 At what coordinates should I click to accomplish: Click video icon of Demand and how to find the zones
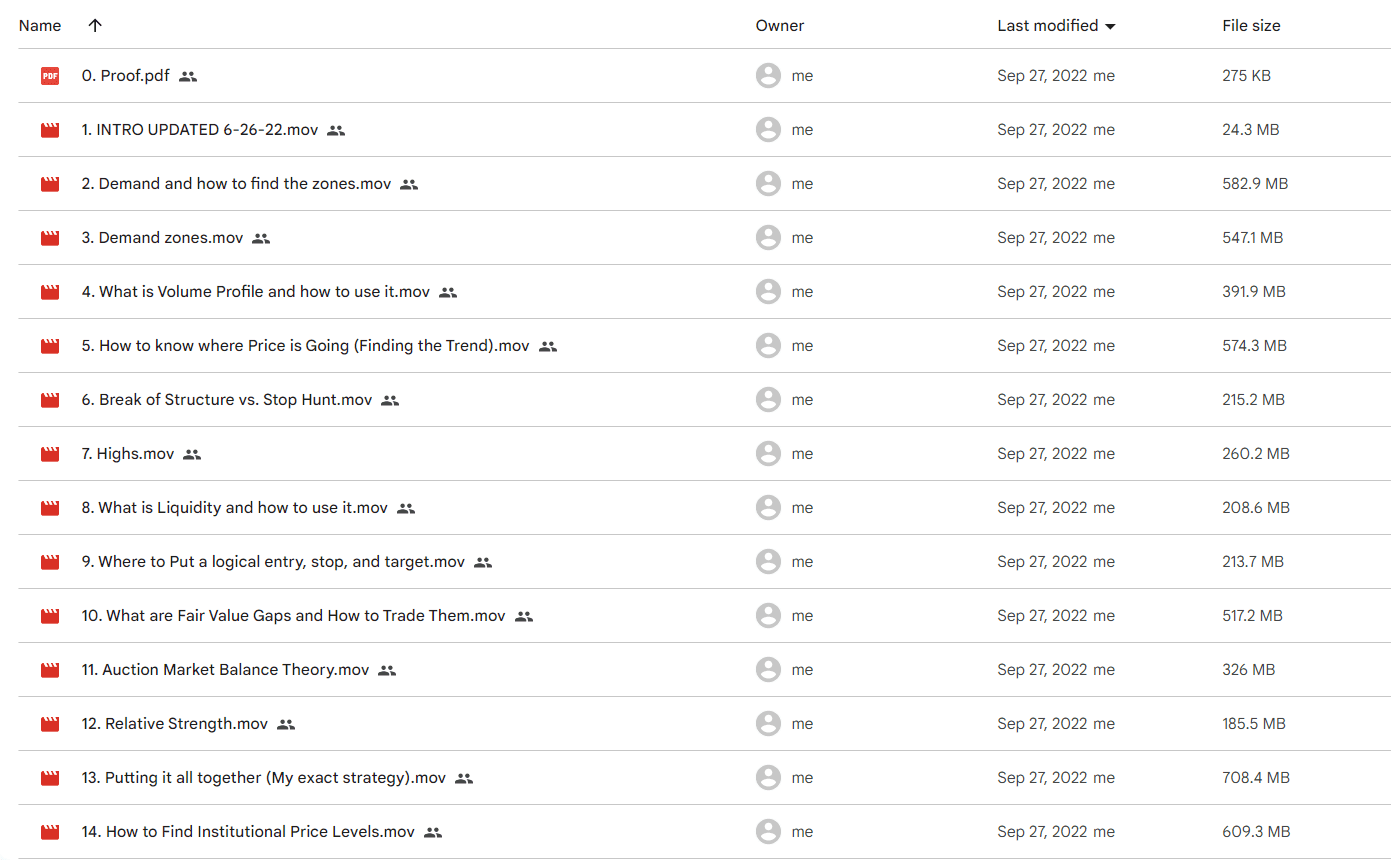pos(50,184)
